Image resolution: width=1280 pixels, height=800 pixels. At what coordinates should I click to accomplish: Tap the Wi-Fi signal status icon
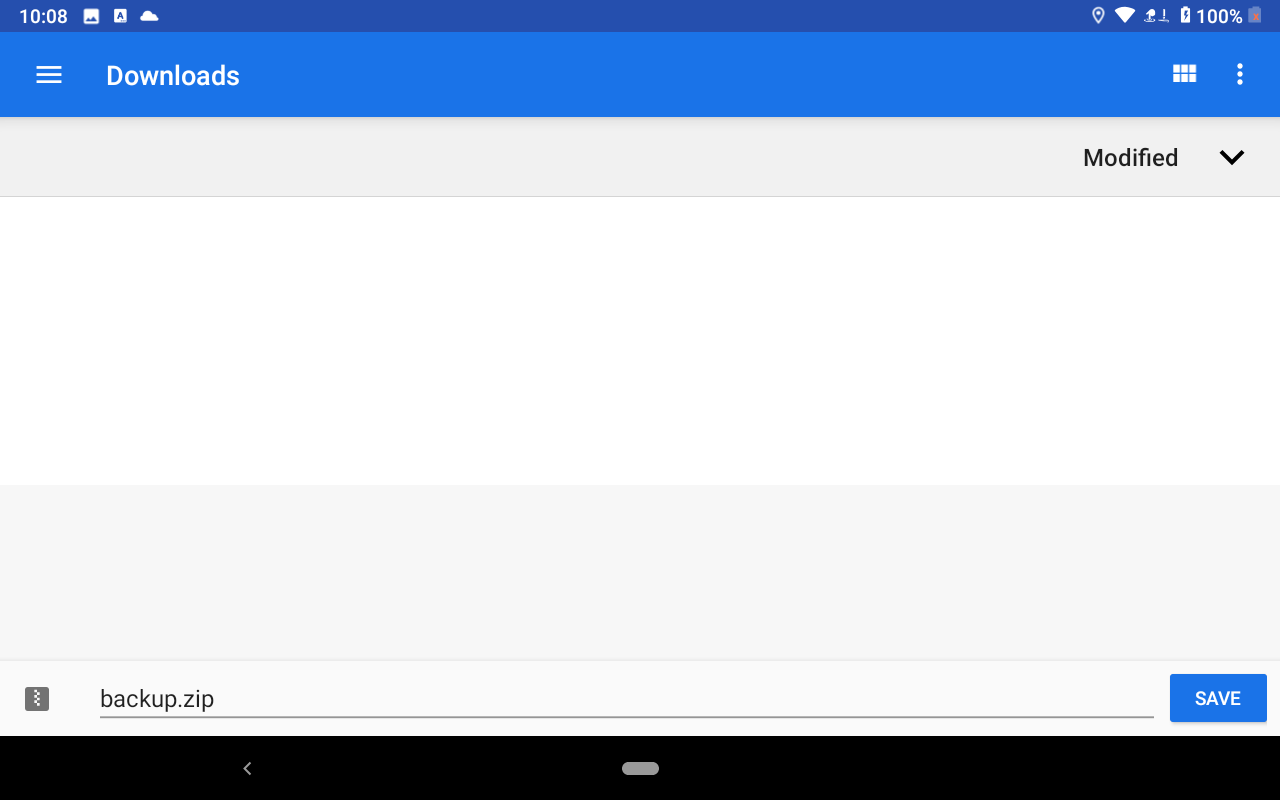1125,15
